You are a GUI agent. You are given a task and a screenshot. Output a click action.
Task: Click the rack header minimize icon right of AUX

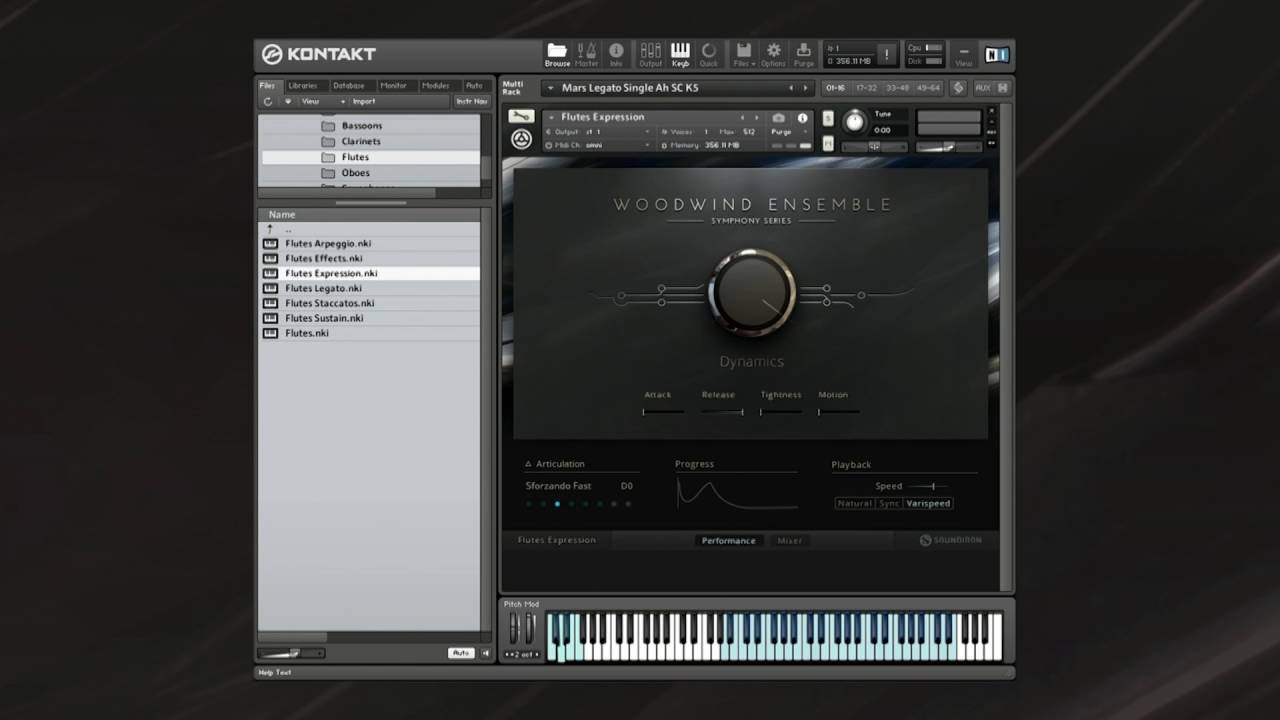(1003, 88)
